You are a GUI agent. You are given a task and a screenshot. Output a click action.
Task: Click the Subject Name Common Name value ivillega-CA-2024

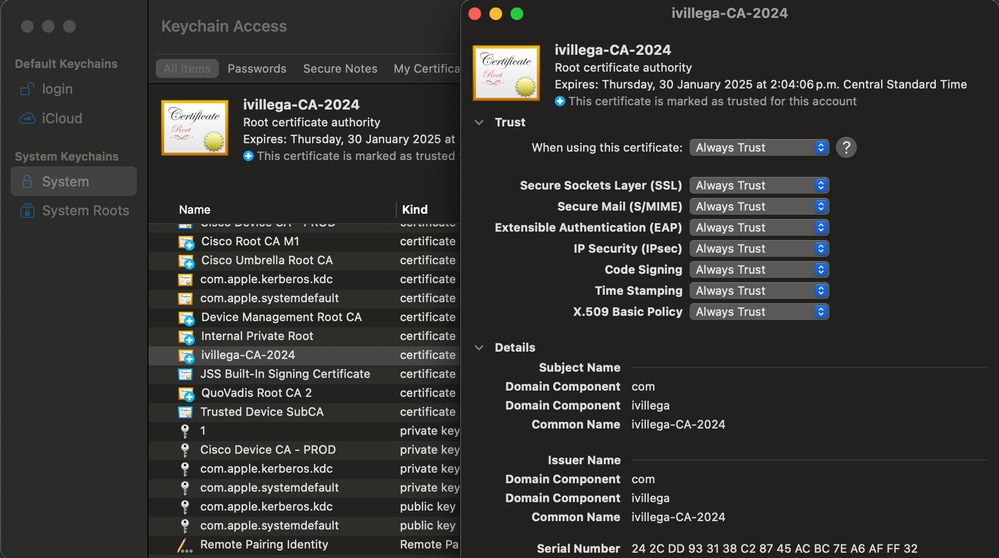[678, 425]
